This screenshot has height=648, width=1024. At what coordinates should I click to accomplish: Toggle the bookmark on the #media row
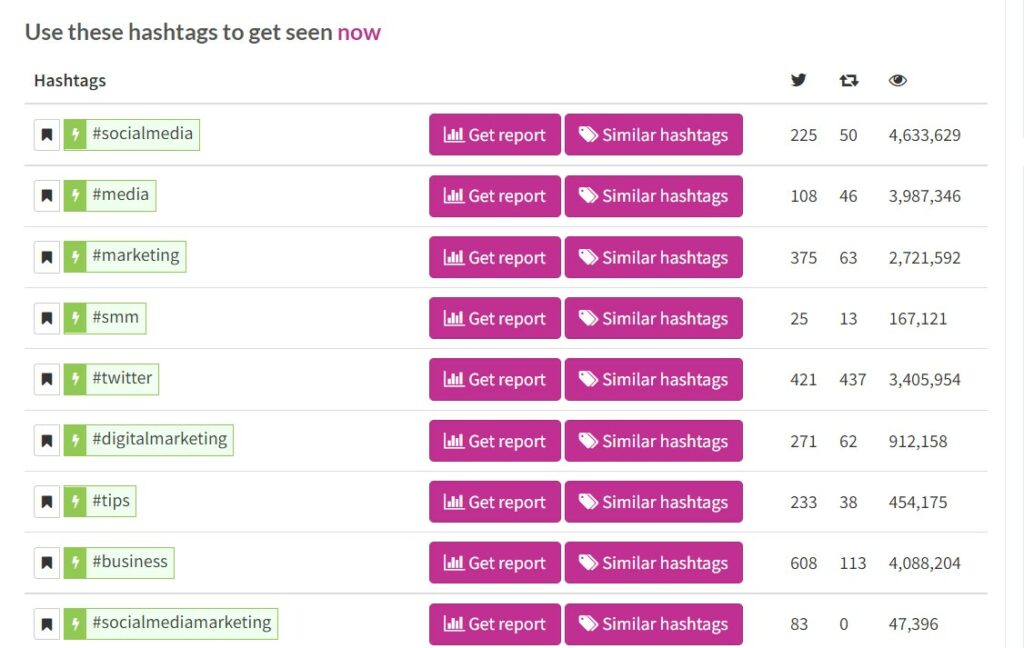click(46, 196)
